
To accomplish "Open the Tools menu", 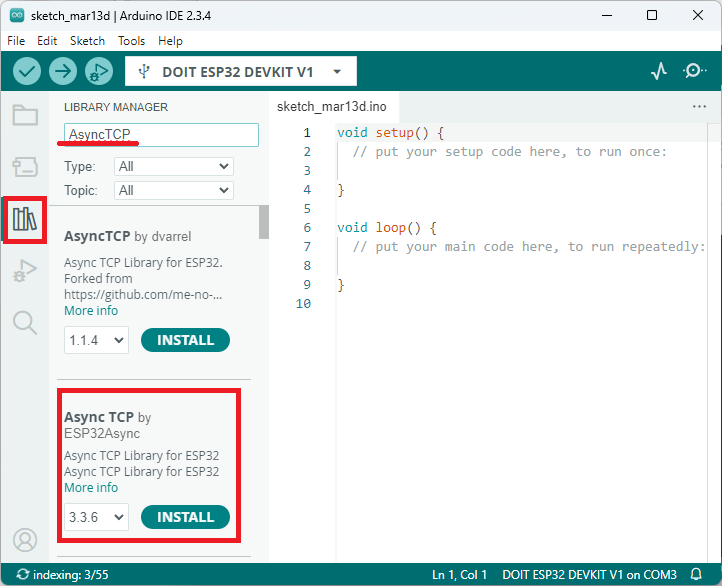I will [131, 41].
